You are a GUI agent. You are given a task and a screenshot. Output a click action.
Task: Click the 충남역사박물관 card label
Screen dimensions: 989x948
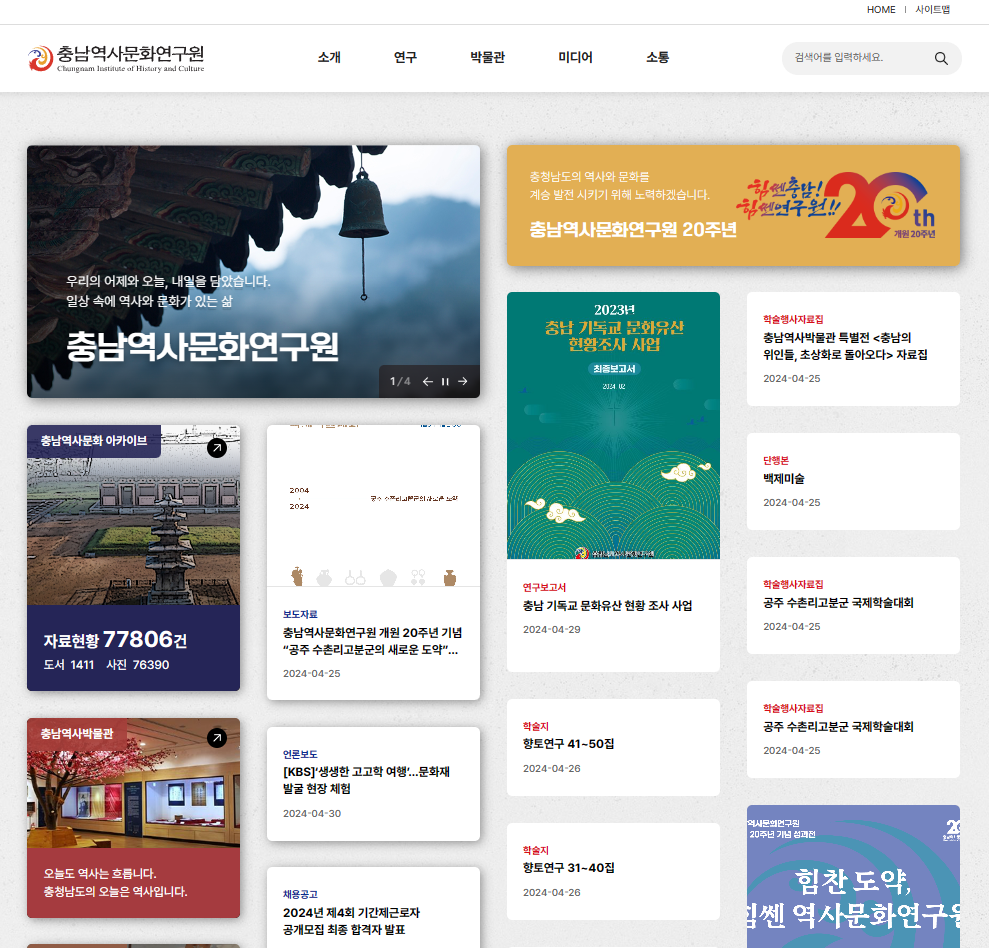pyautogui.click(x=76, y=734)
